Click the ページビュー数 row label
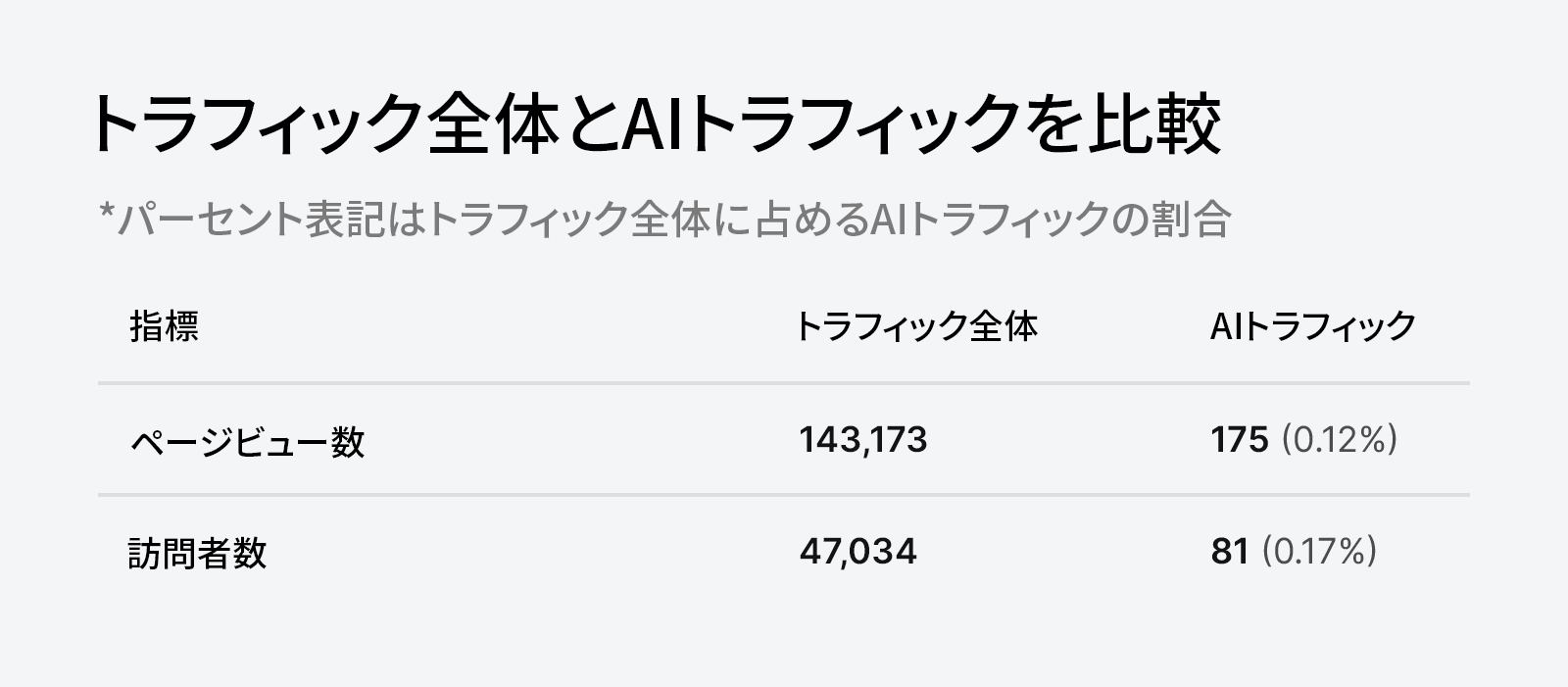The width and height of the screenshot is (1568, 687). tap(247, 440)
